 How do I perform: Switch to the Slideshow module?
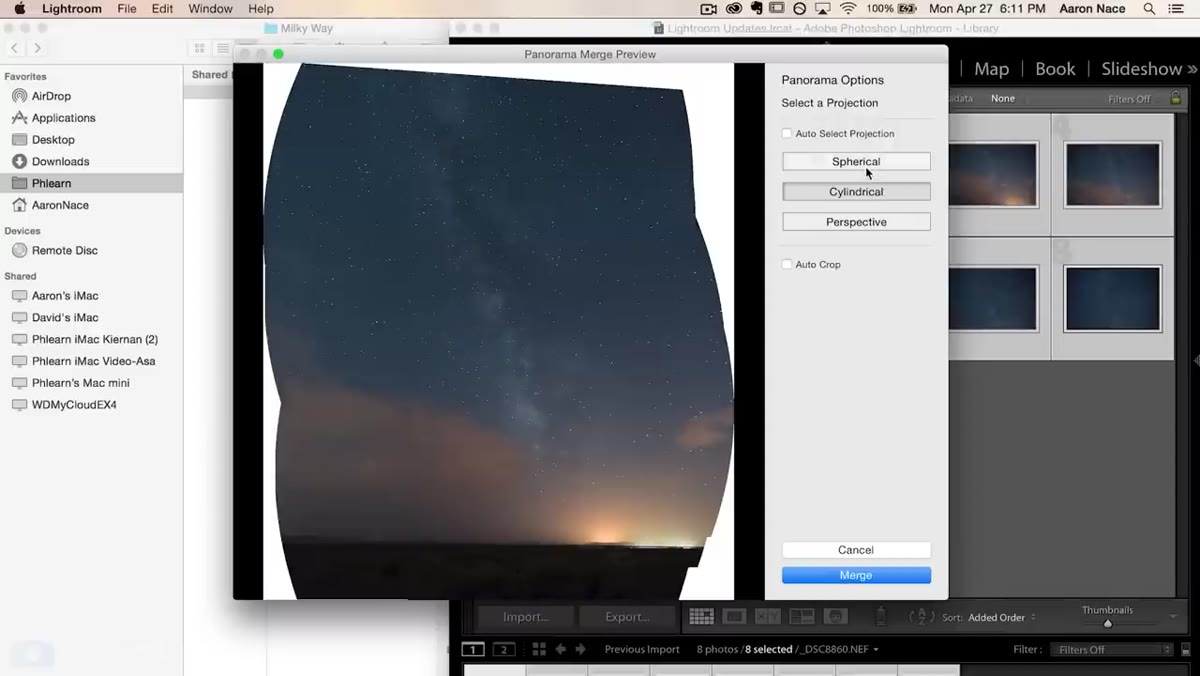[1141, 69]
